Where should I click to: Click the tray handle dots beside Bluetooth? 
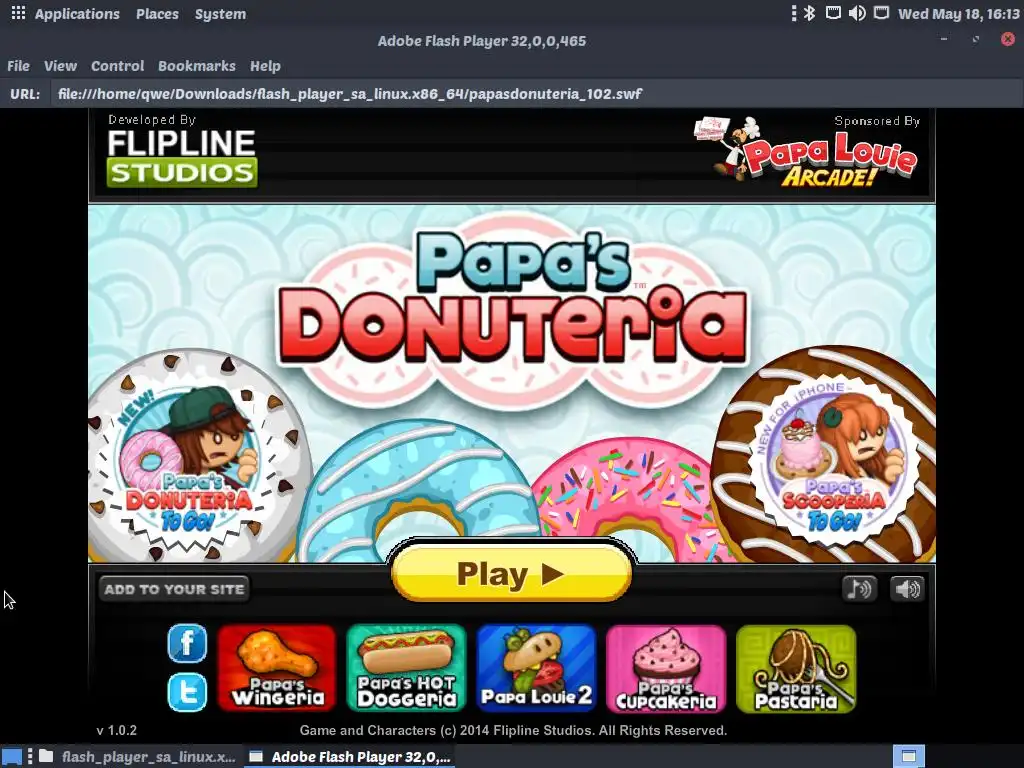pyautogui.click(x=793, y=13)
